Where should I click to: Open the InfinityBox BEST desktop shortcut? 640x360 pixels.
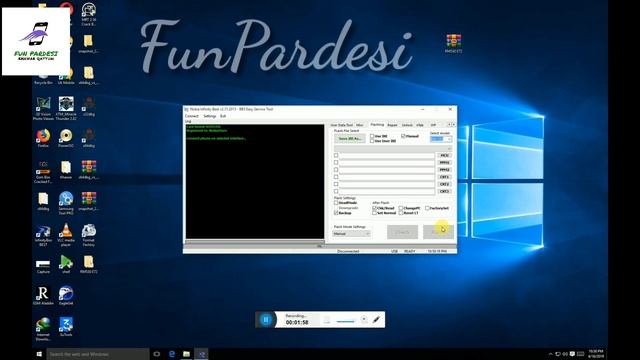[x=43, y=235]
